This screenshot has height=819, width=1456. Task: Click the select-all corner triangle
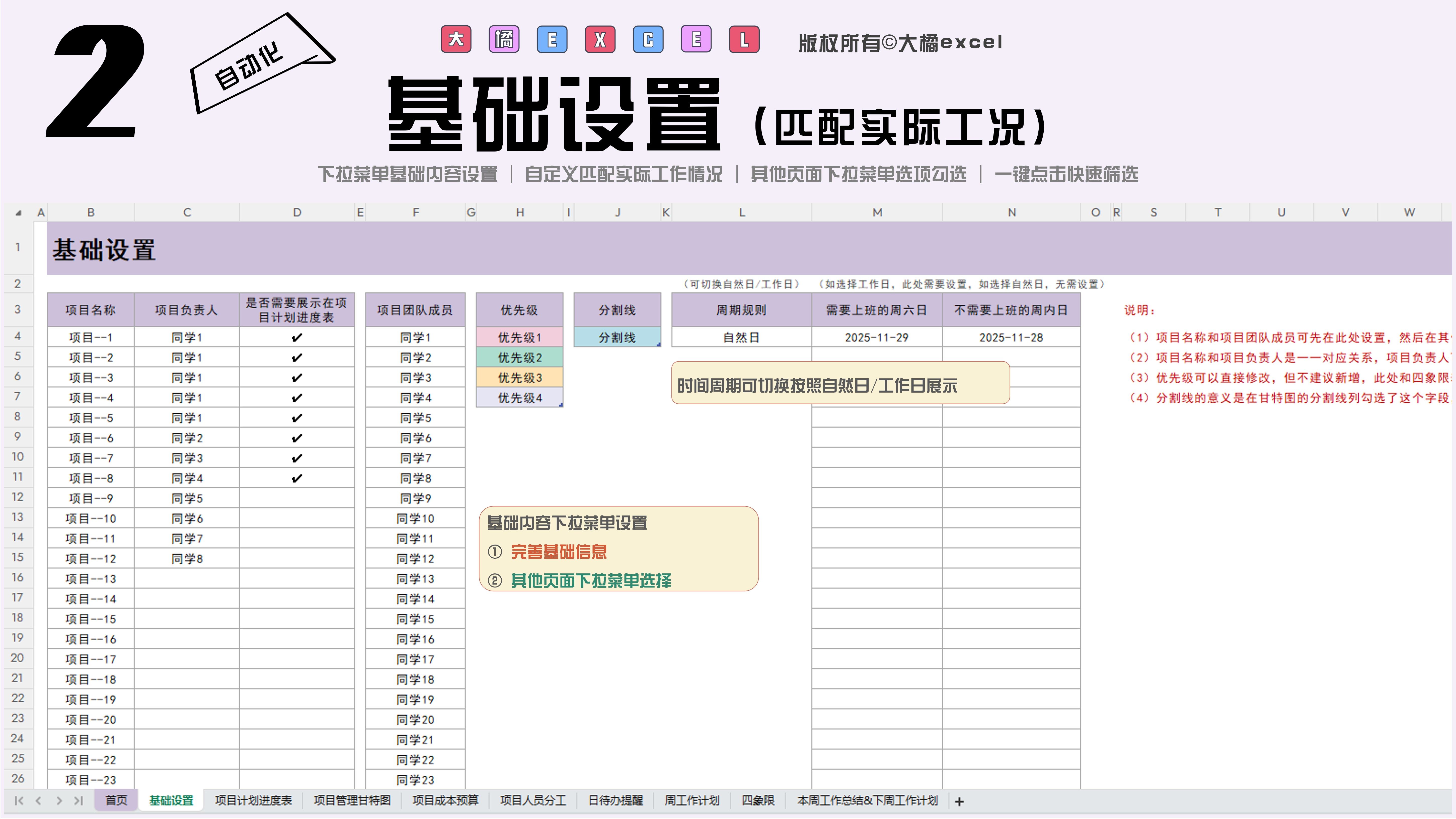click(x=18, y=213)
